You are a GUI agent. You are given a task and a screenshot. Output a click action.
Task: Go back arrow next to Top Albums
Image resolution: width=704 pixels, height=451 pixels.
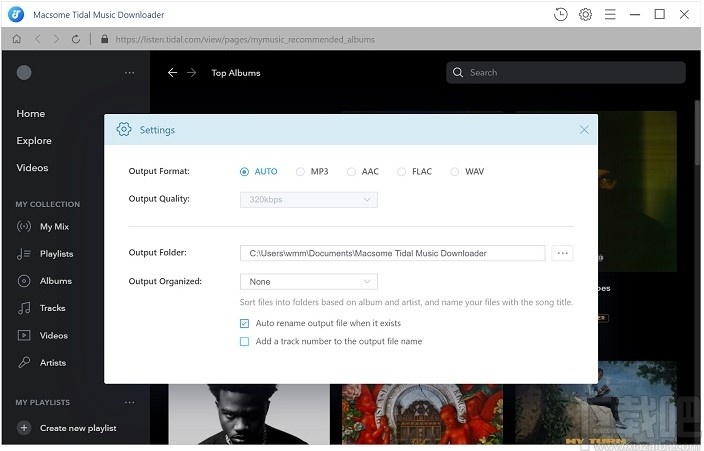(172, 73)
